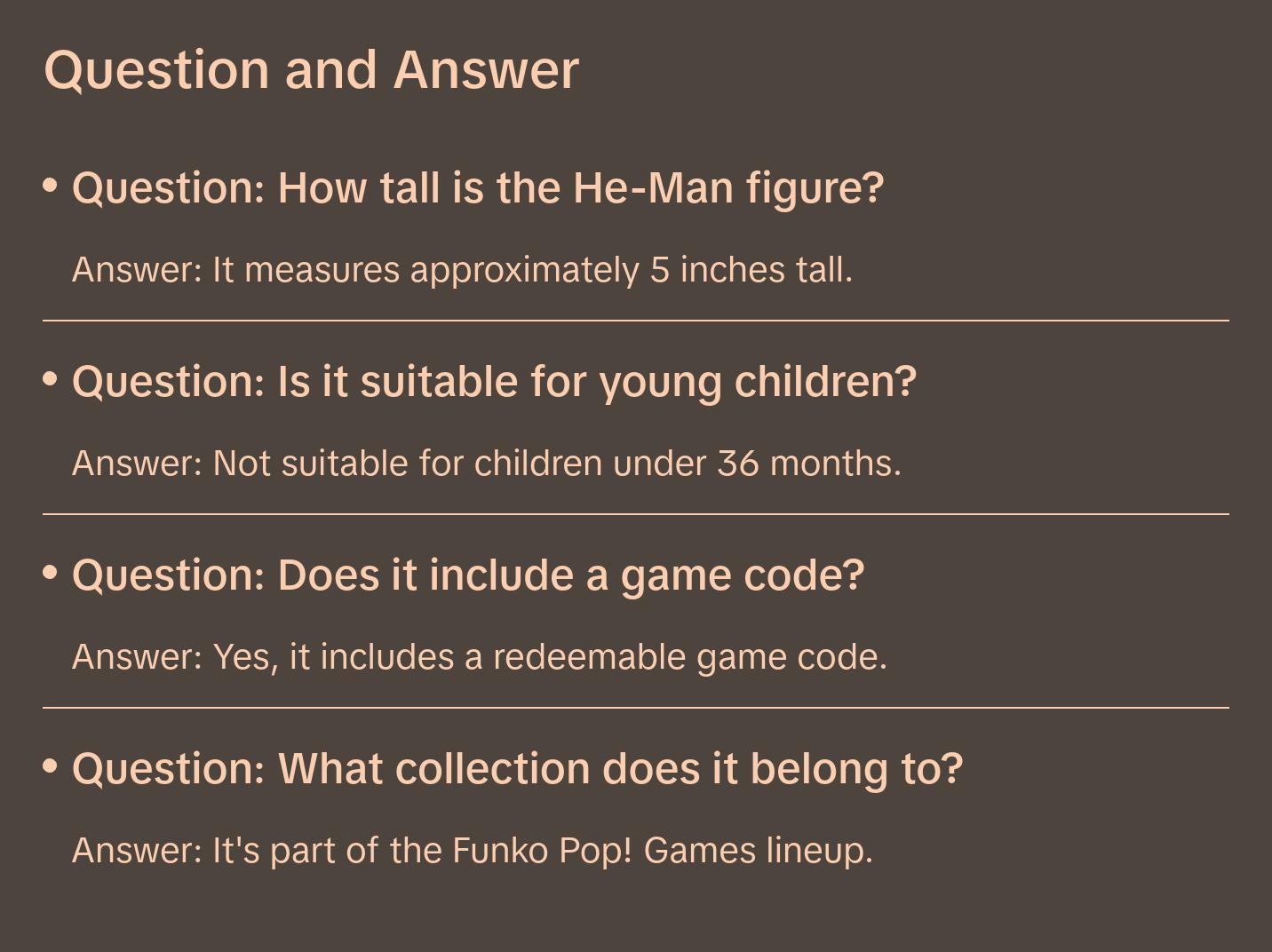
Task: Select the game code question
Action: tap(467, 575)
